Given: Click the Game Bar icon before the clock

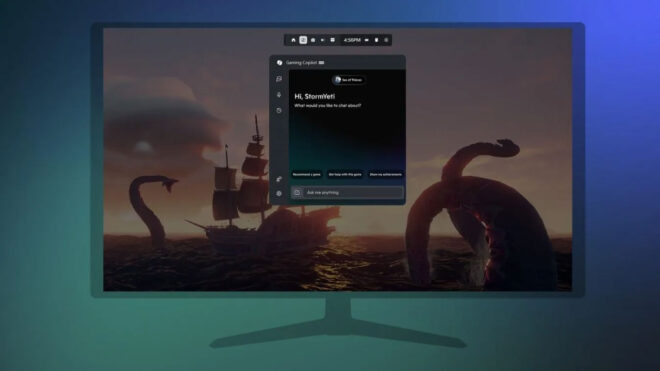Looking at the screenshot, I should point(333,40).
